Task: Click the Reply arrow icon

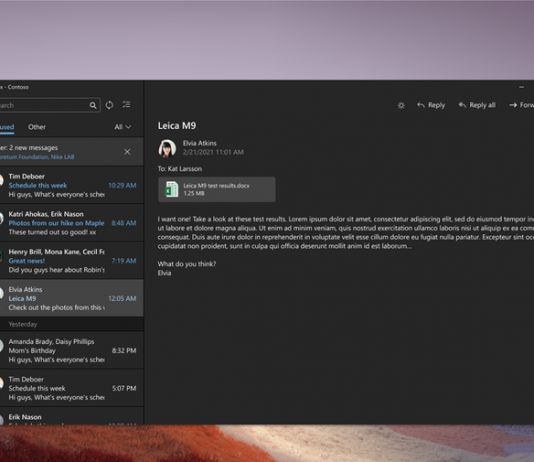Action: click(421, 105)
